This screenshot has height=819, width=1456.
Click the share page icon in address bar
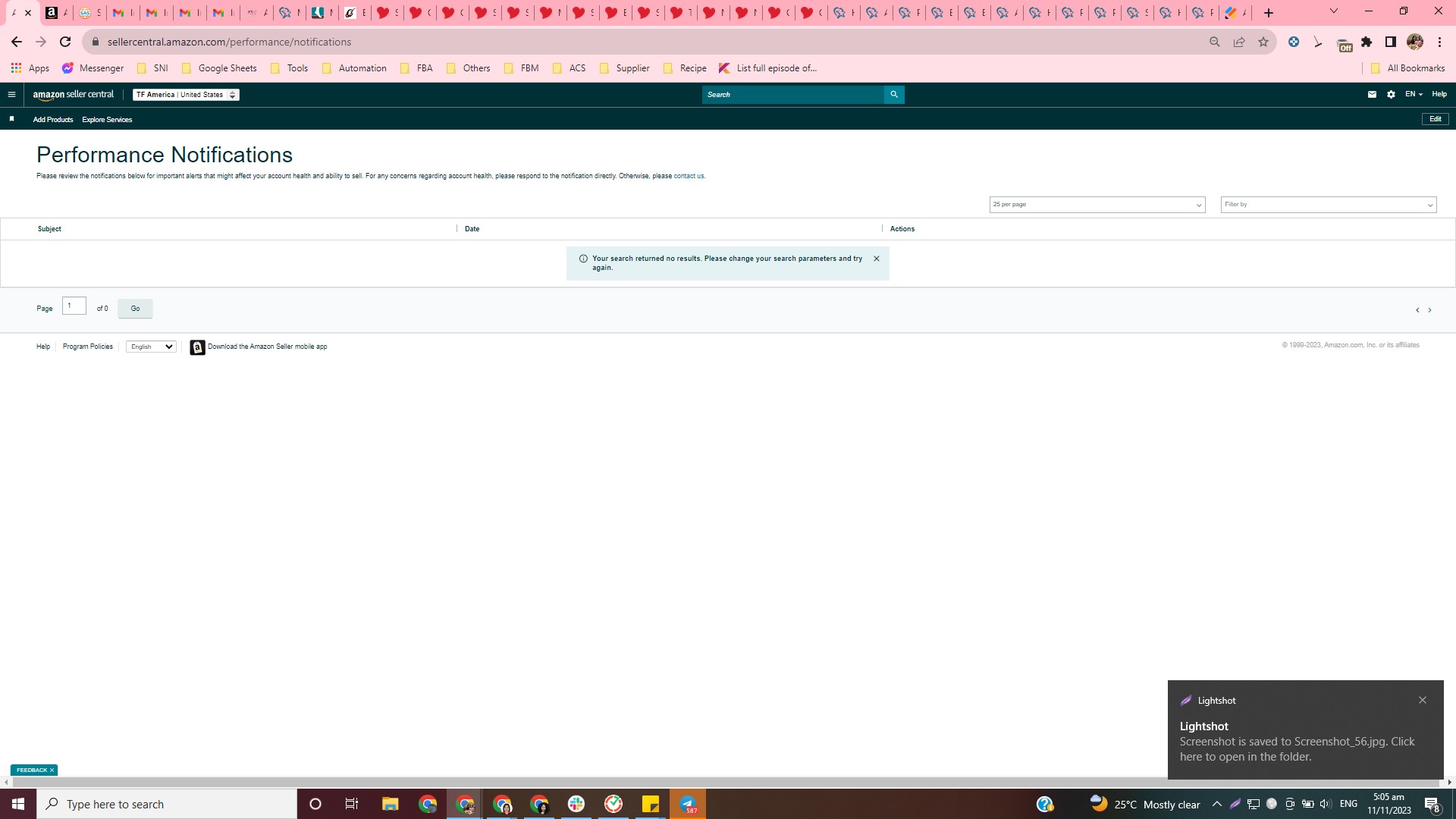(1239, 42)
